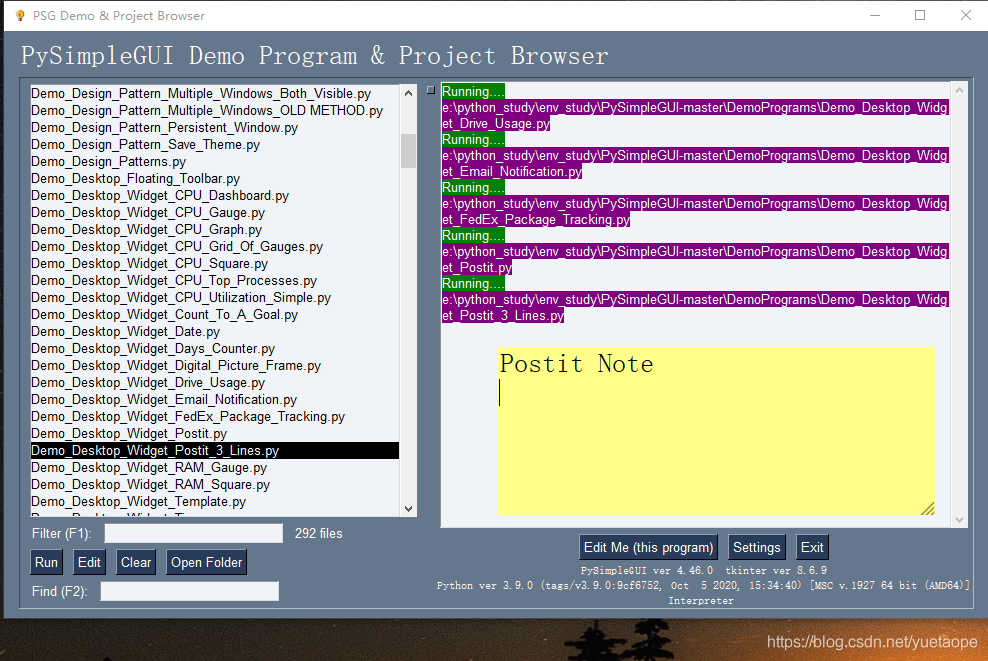This screenshot has width=988, height=661.
Task: Select Demo_Design_Pattern_Multiple_Windows_OLD METHOD.py
Action: point(215,110)
